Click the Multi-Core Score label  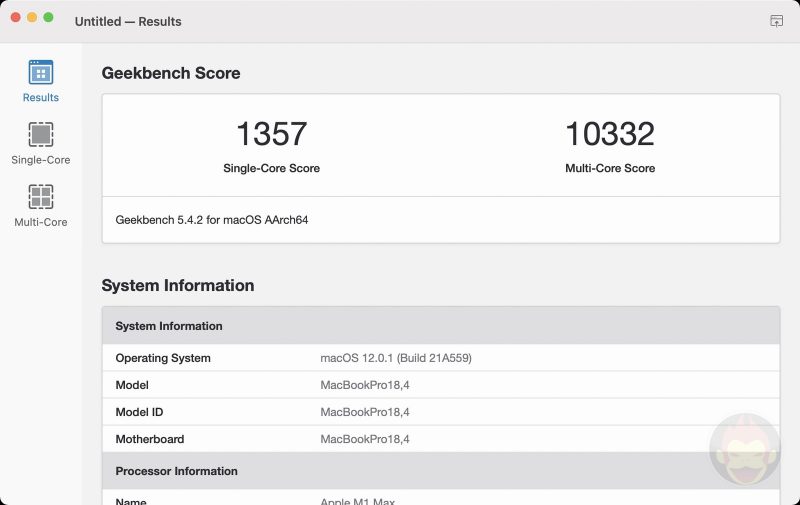(x=610, y=168)
